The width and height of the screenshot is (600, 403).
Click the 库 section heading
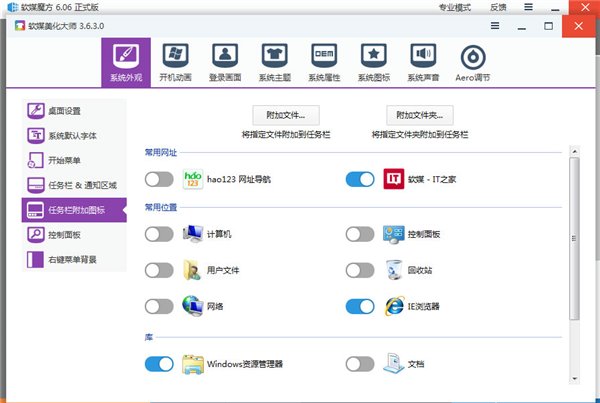pyautogui.click(x=149, y=337)
